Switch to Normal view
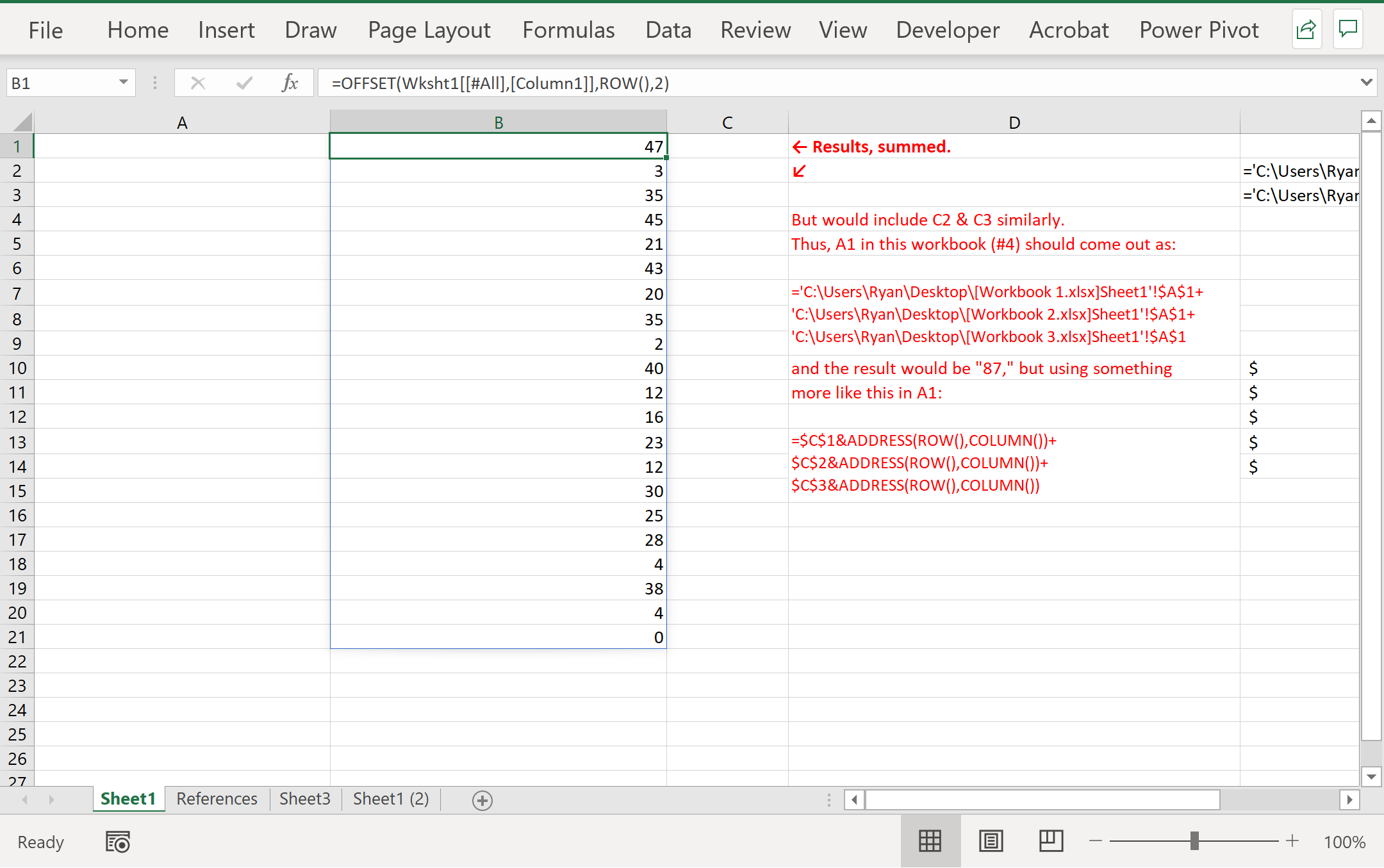The image size is (1384, 868). point(930,841)
